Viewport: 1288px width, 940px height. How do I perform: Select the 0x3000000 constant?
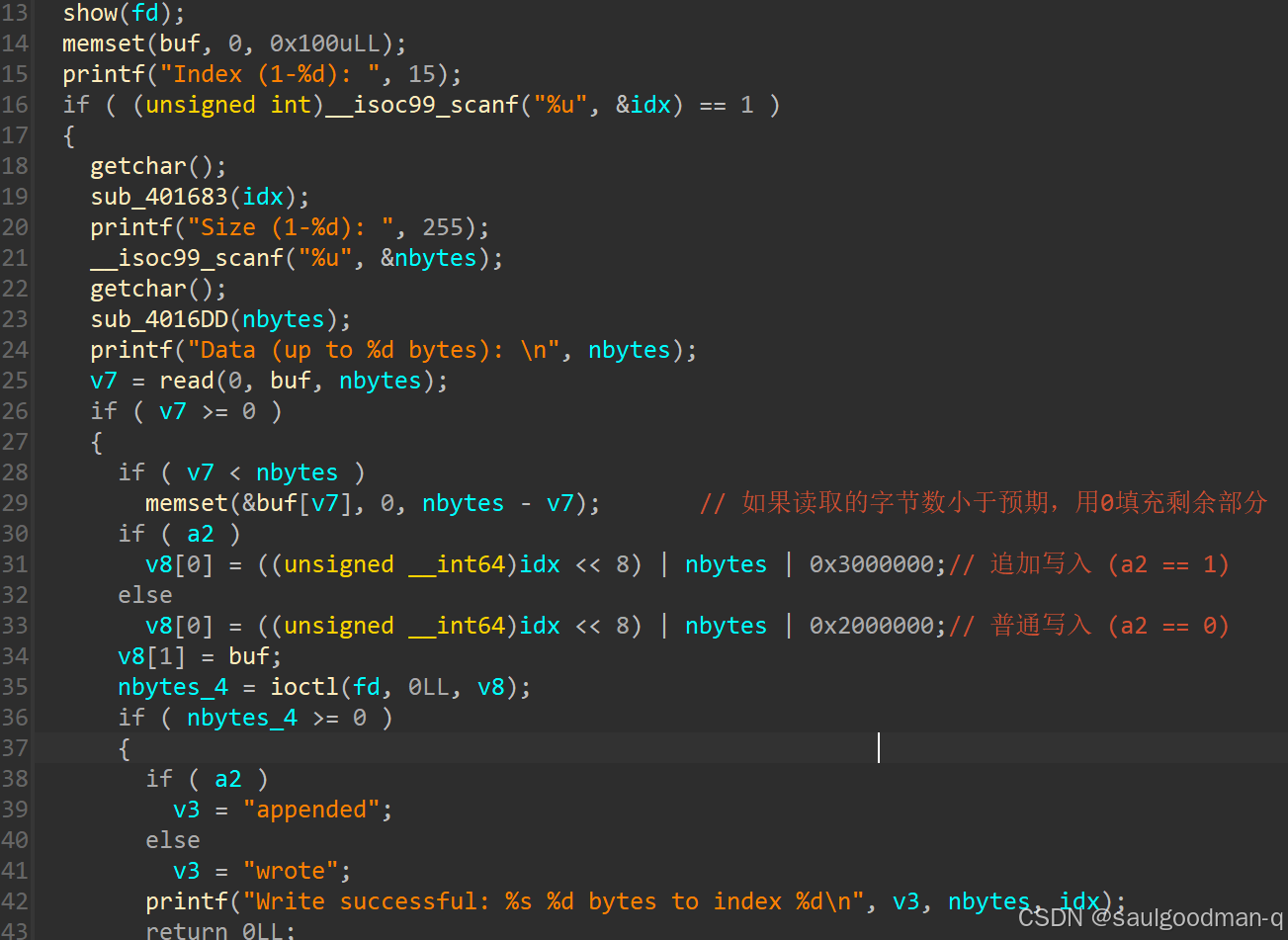[x=871, y=564]
